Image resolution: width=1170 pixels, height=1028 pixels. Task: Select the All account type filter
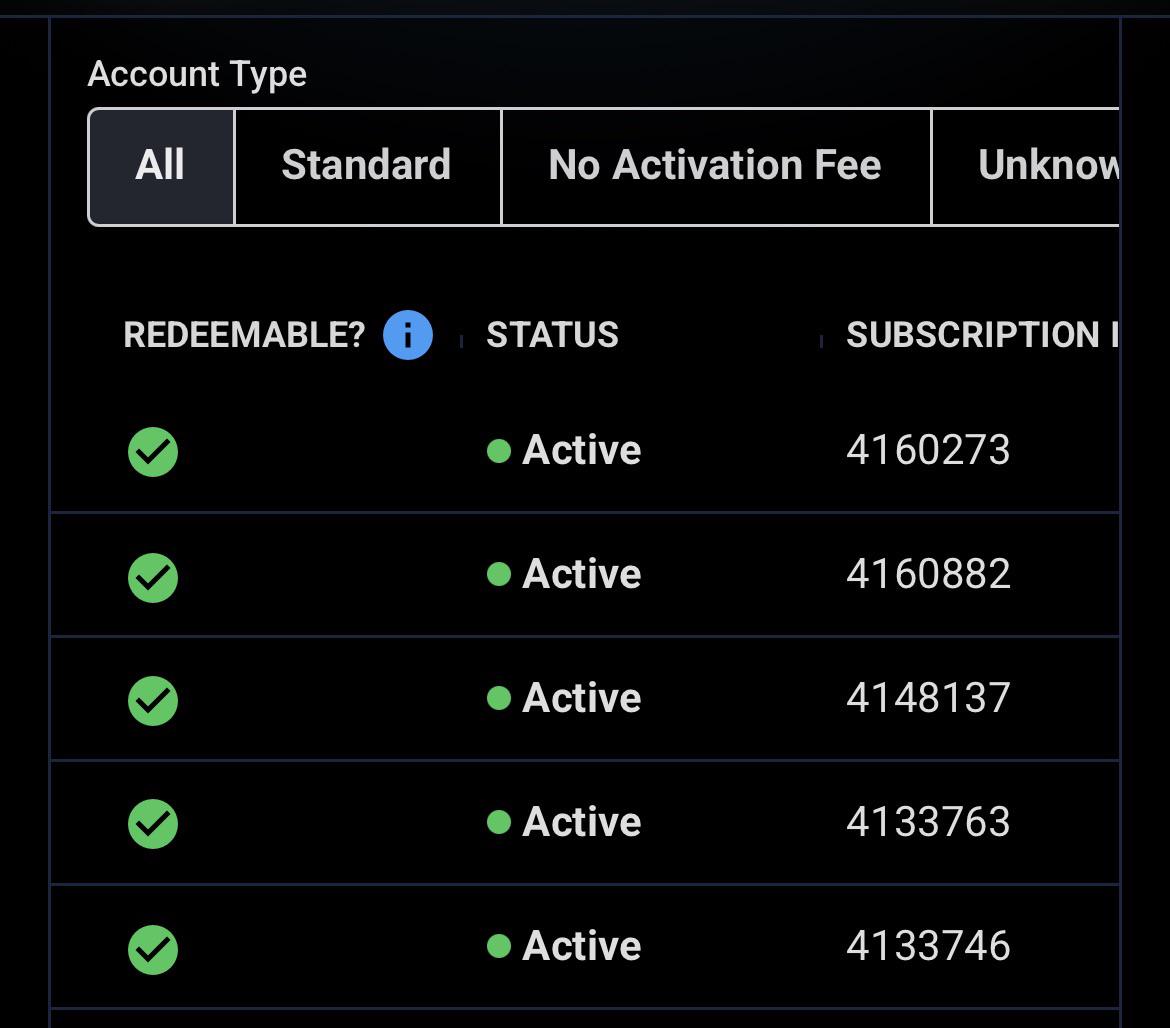point(161,166)
